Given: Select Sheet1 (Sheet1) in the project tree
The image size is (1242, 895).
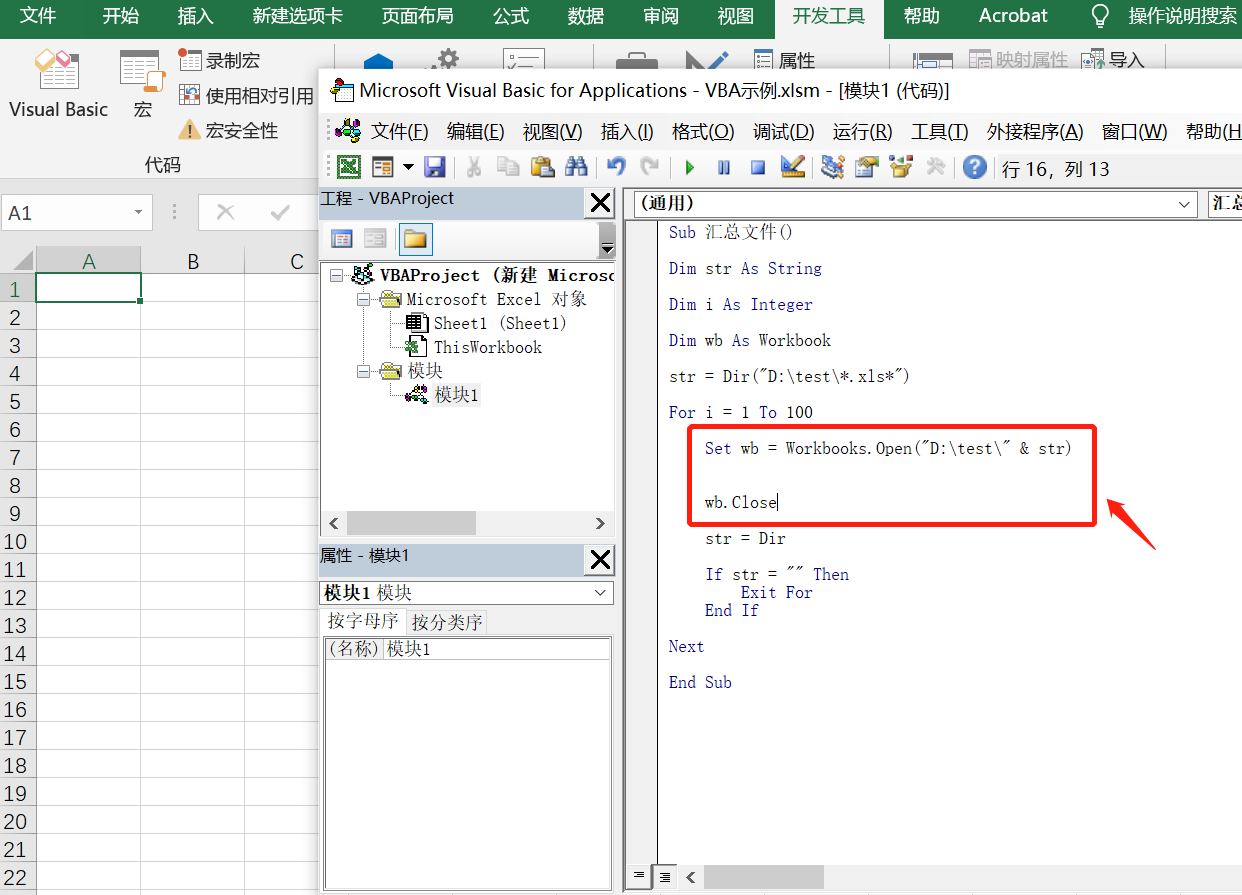Looking at the screenshot, I should pyautogui.click(x=500, y=323).
